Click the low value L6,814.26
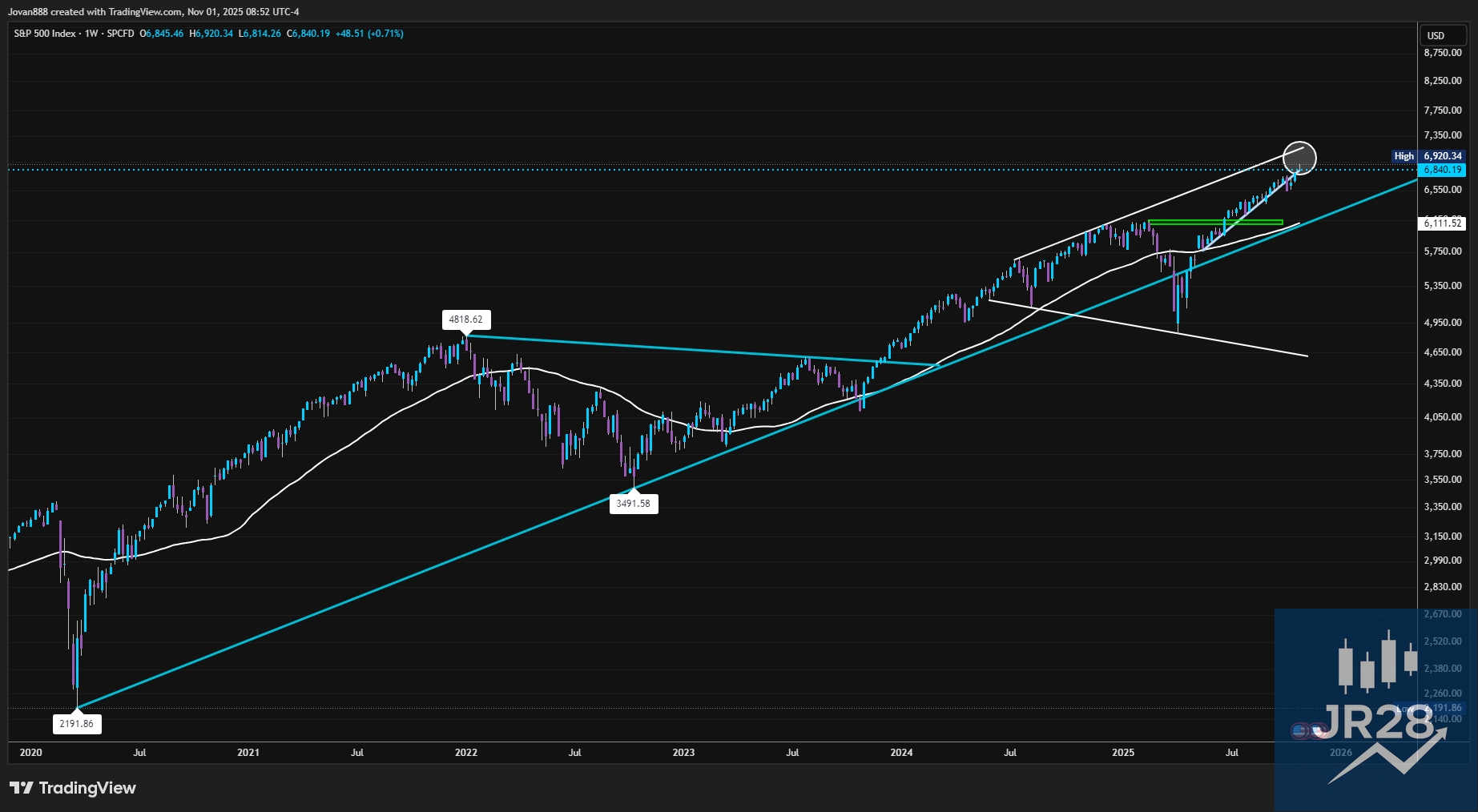The height and width of the screenshot is (812, 1478). pyautogui.click(x=260, y=34)
